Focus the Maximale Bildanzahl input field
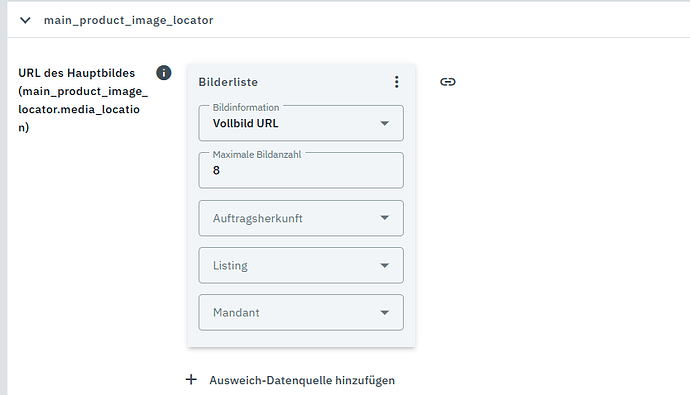This screenshot has width=690, height=395. [x=301, y=170]
